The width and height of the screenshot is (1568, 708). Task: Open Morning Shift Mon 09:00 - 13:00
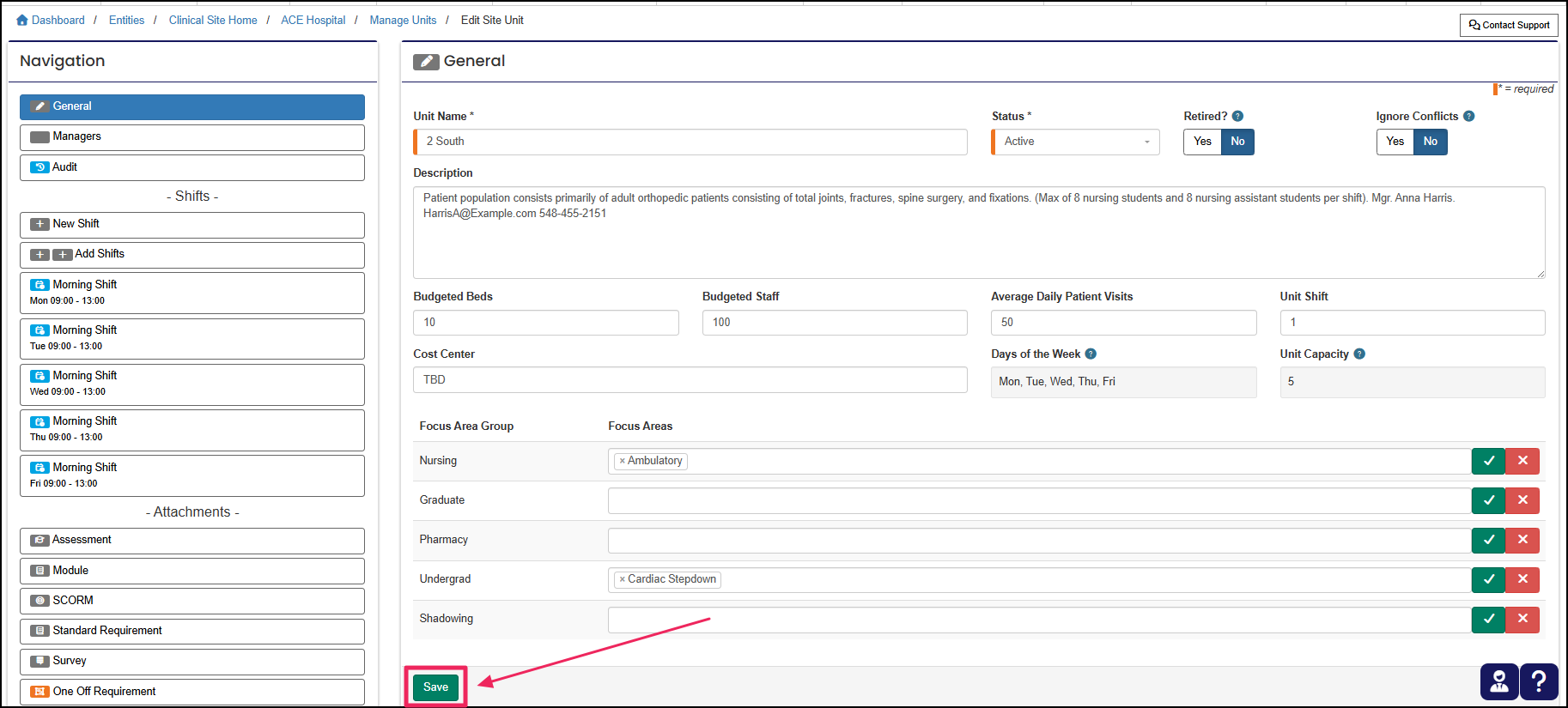pos(192,293)
